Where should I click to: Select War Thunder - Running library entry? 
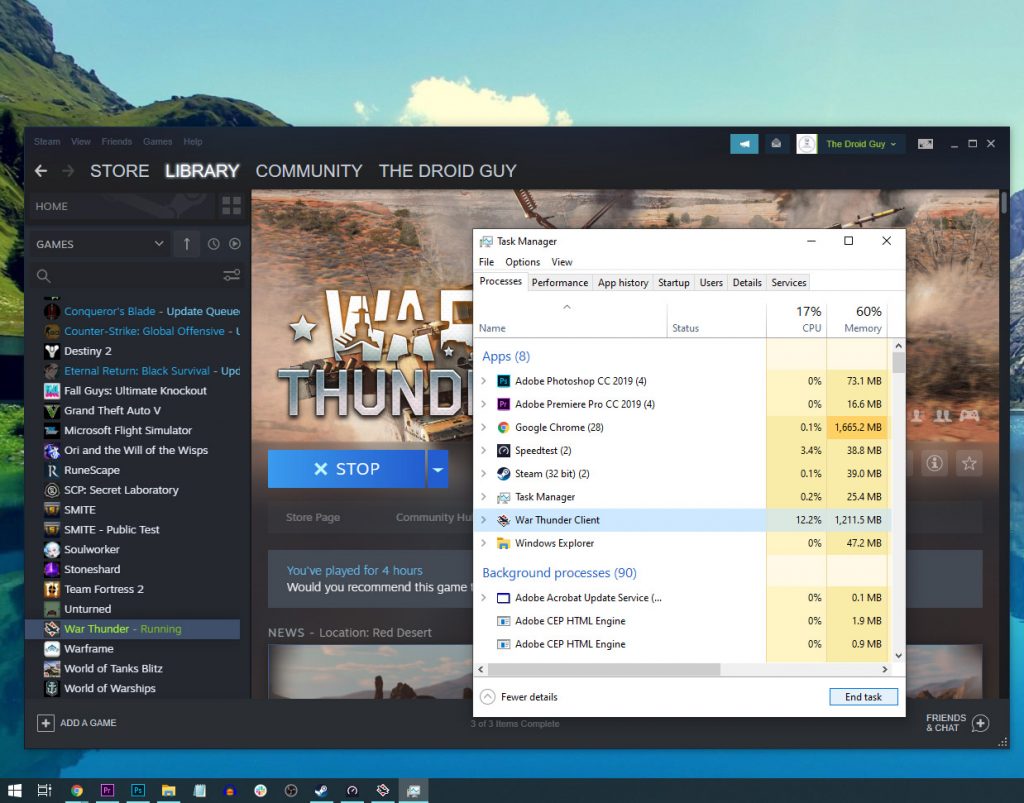click(133, 629)
